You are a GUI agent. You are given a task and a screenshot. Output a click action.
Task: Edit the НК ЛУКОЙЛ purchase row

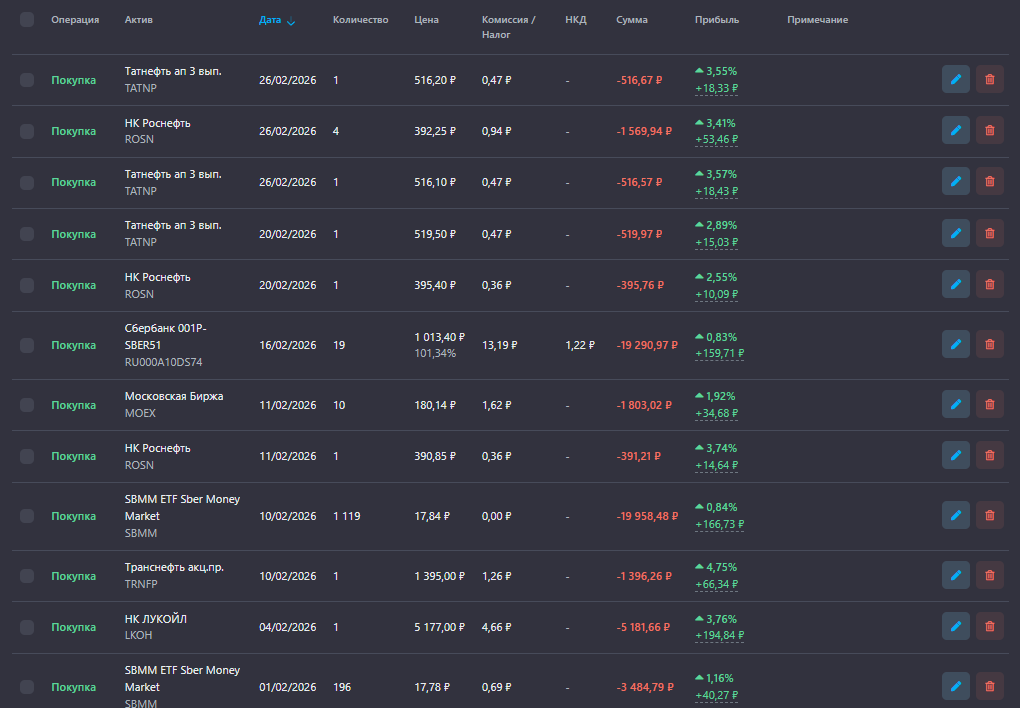[x=955, y=627]
